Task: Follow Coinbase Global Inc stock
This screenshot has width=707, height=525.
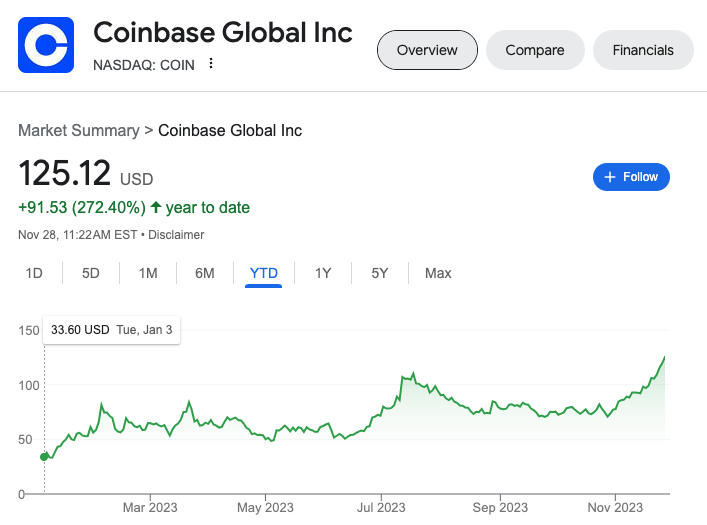Action: click(x=631, y=177)
